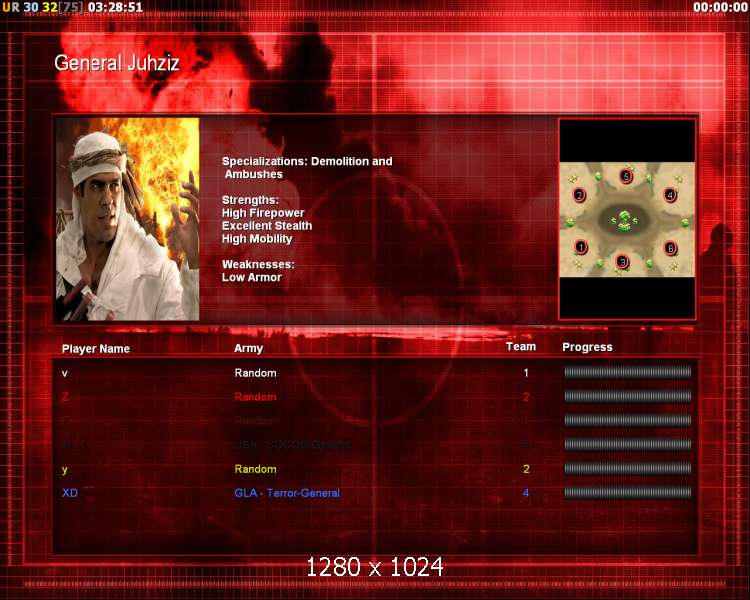Click the 03:28:51 clock at top left
Viewport: 750px width, 600px height.
coord(115,7)
